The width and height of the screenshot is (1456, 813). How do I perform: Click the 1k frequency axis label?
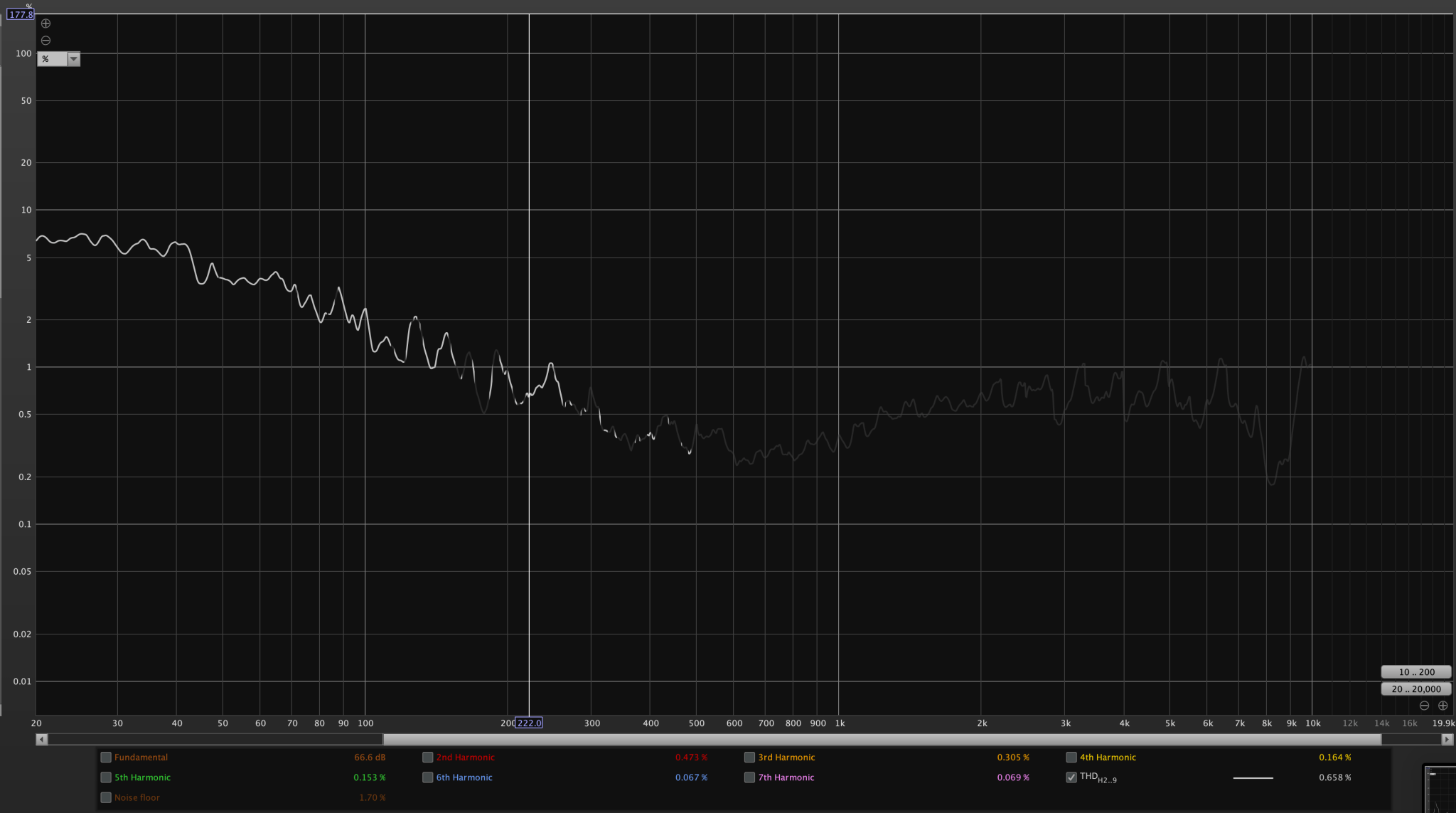[840, 723]
